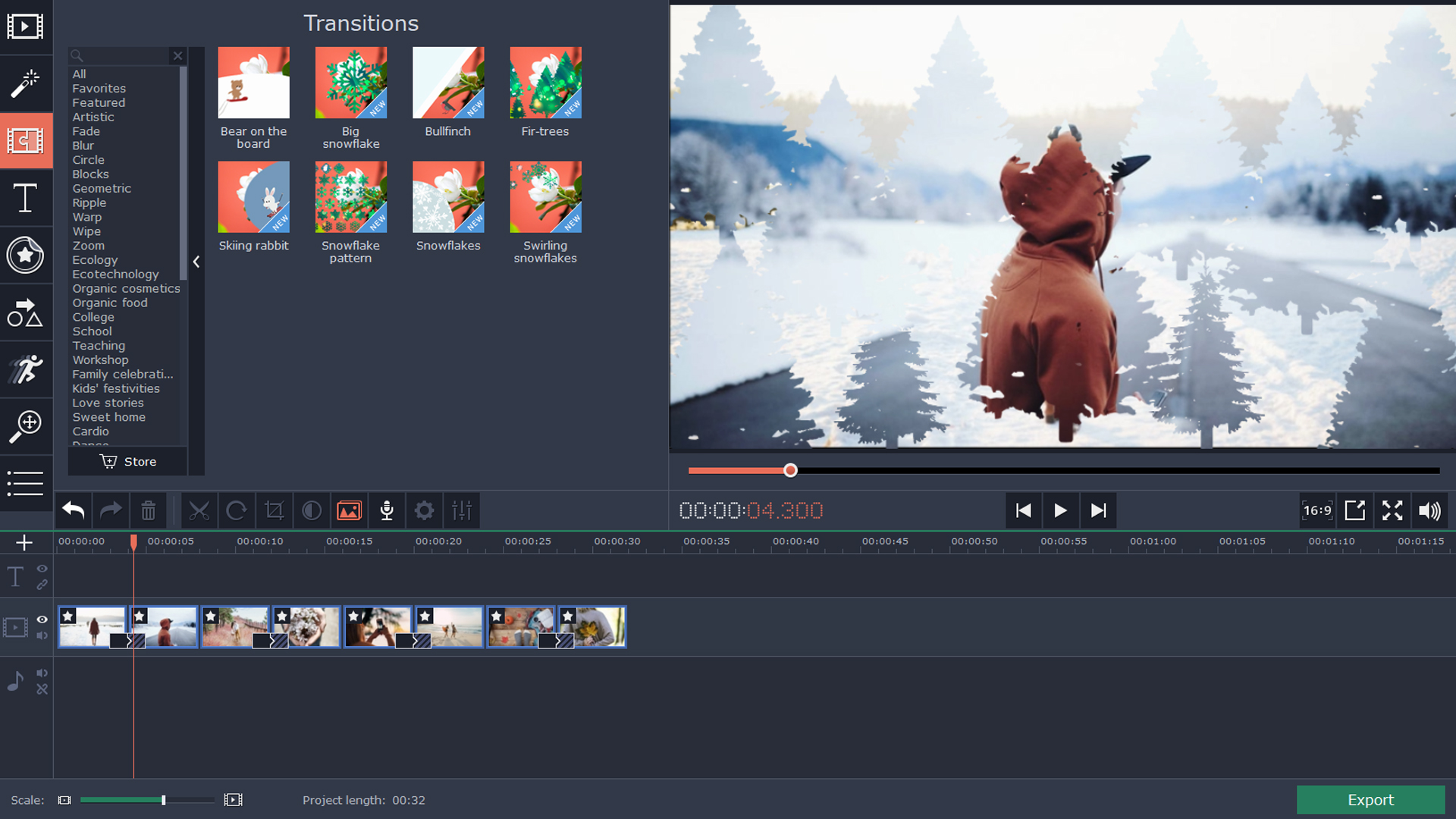The height and width of the screenshot is (819, 1456).
Task: Click the Scissors split tool on toolbar
Action: 199,510
